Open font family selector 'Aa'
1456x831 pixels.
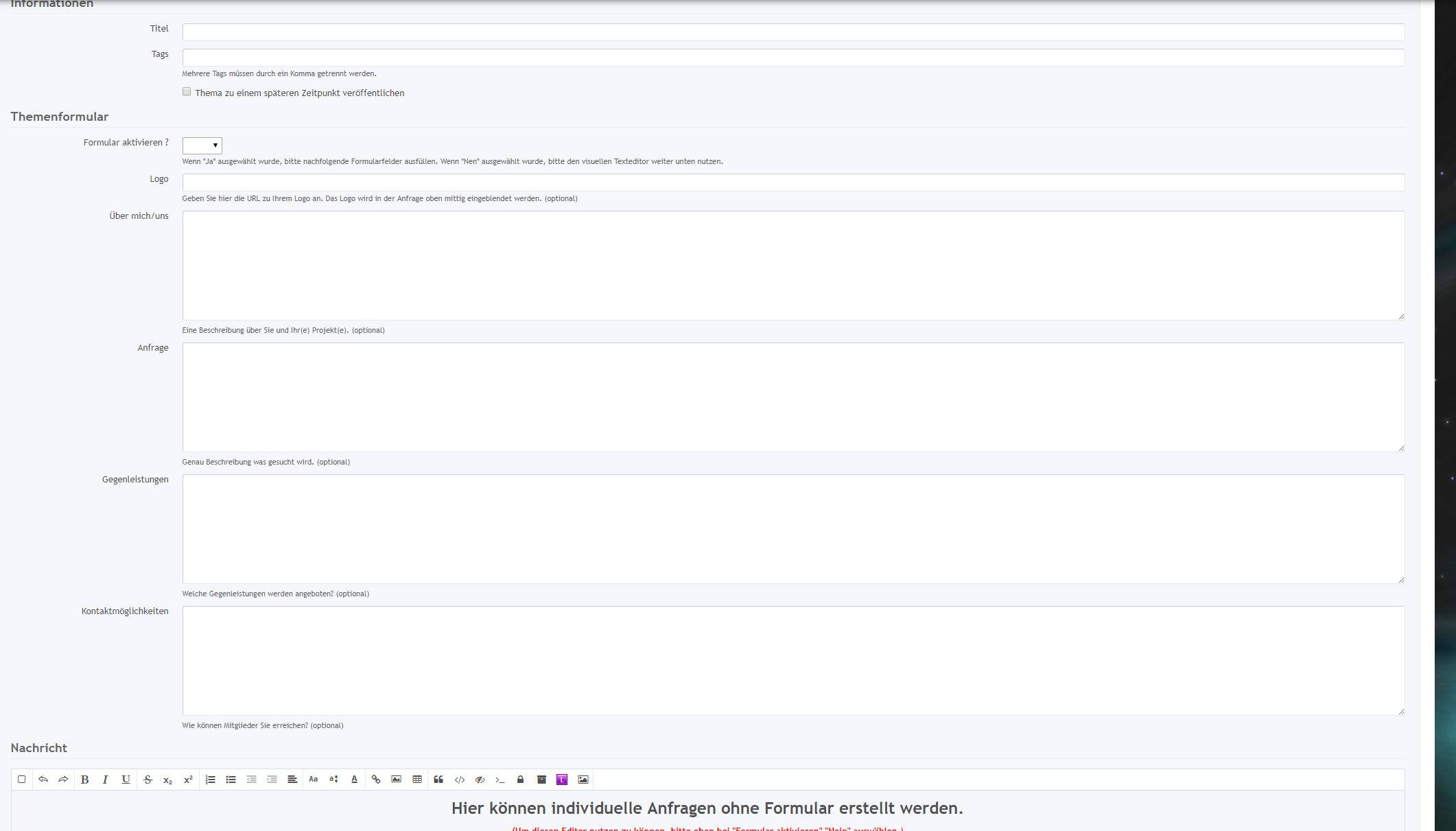314,780
